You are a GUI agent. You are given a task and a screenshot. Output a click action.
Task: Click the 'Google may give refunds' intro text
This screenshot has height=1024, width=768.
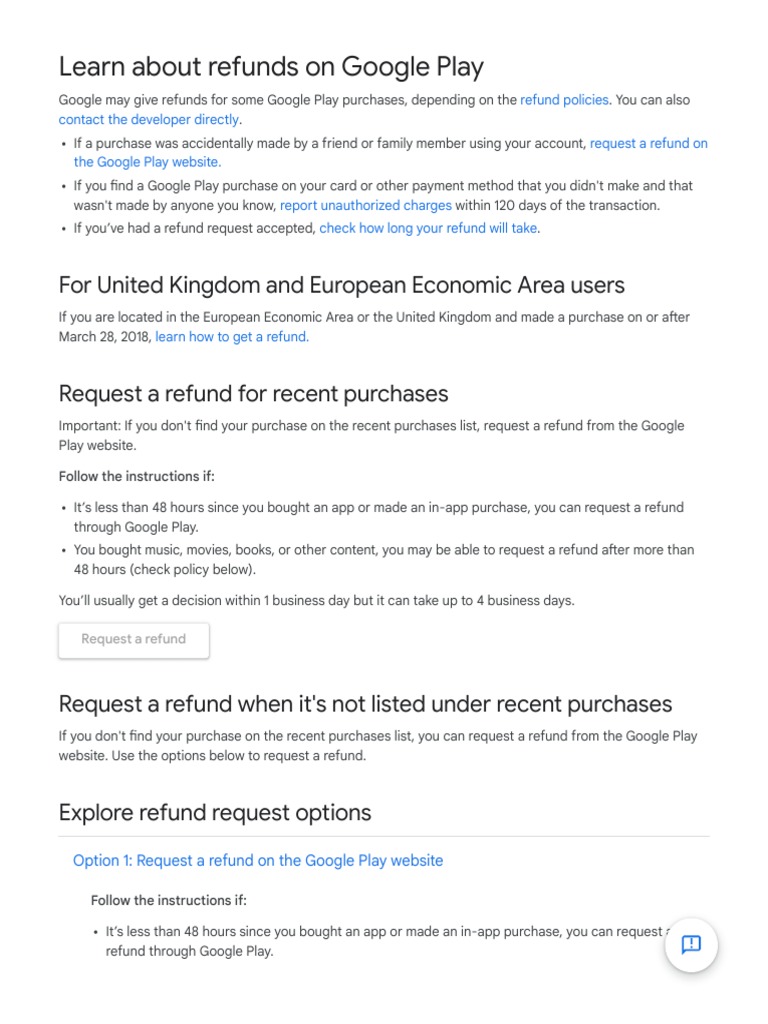[x=288, y=100]
